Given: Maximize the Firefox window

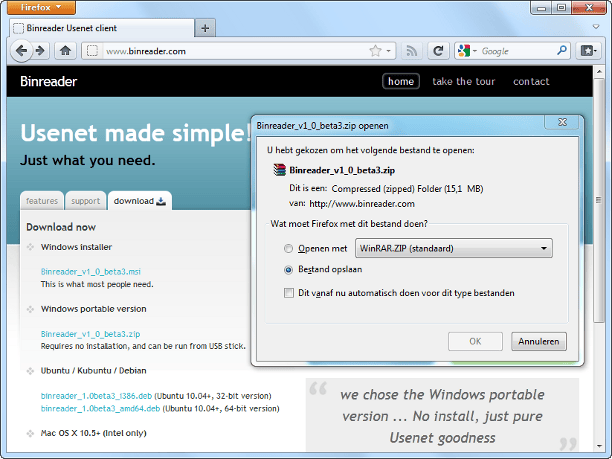Looking at the screenshot, I should 561,7.
